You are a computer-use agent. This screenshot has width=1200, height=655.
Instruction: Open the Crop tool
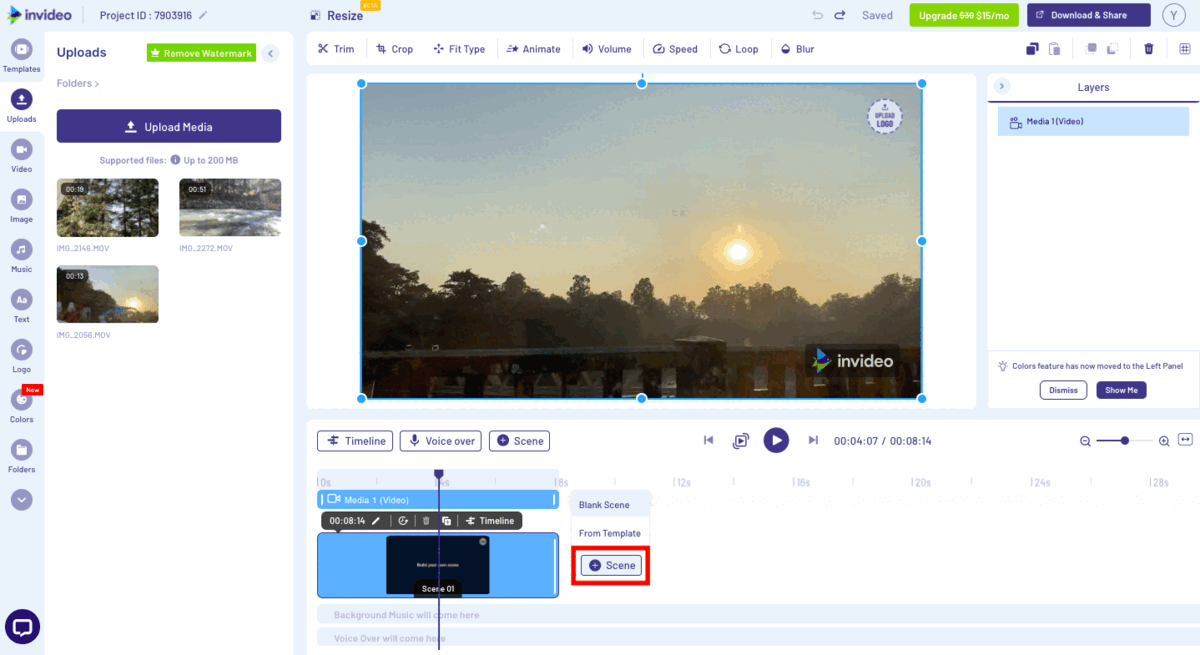pyautogui.click(x=394, y=48)
